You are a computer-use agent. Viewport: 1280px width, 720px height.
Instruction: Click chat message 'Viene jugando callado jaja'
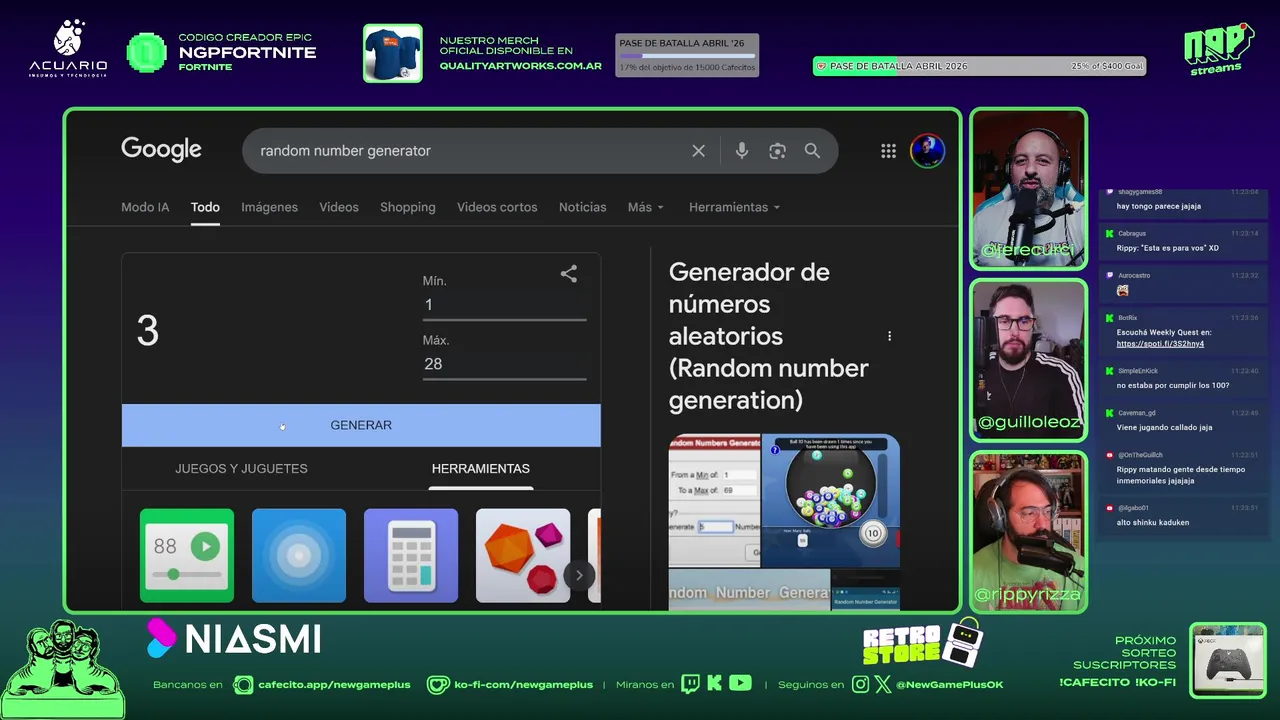pyautogui.click(x=1164, y=427)
